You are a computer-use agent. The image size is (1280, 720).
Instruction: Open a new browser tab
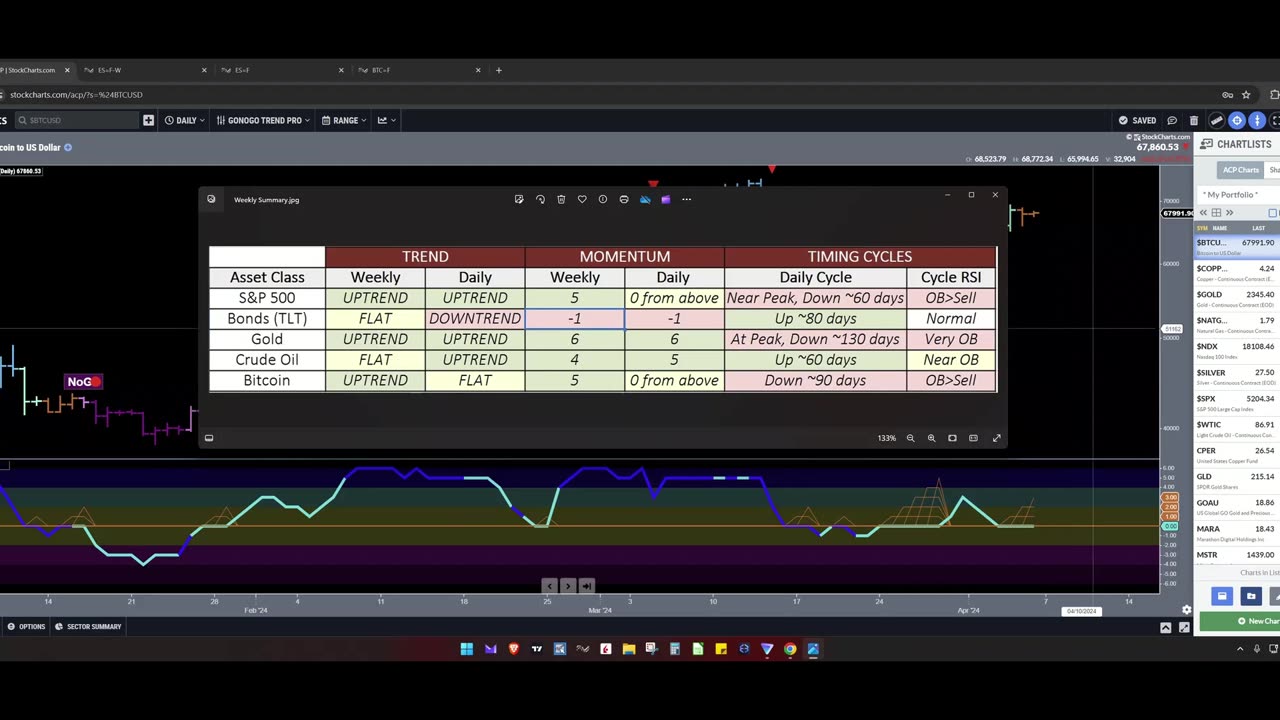(x=499, y=70)
